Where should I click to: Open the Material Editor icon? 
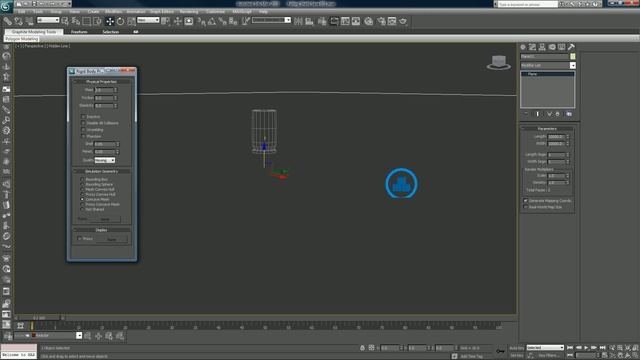coord(369,21)
